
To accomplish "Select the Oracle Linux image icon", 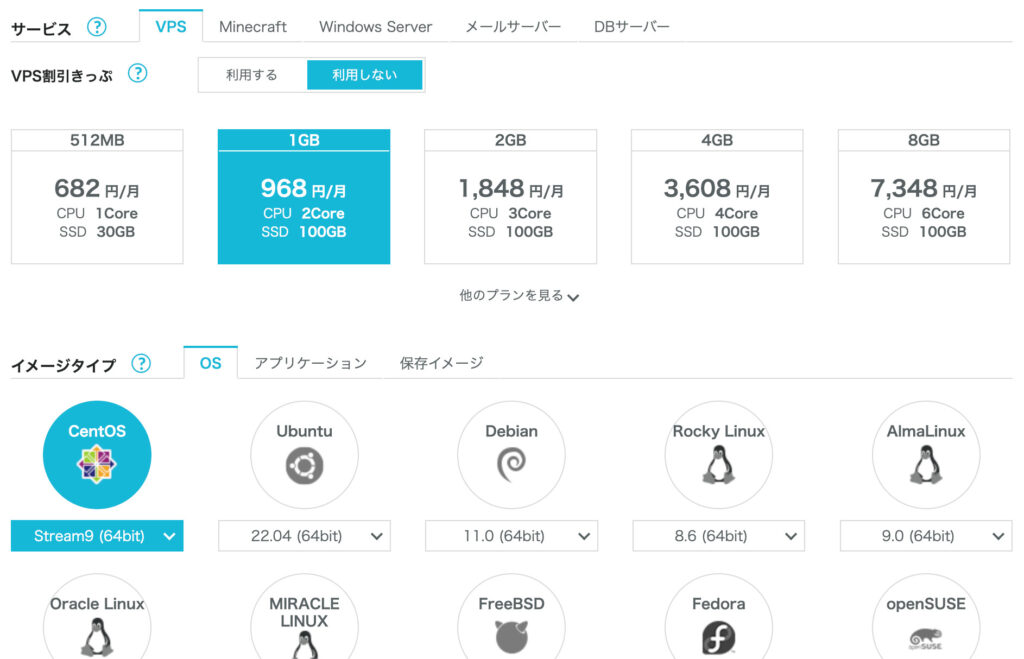I will (97, 617).
